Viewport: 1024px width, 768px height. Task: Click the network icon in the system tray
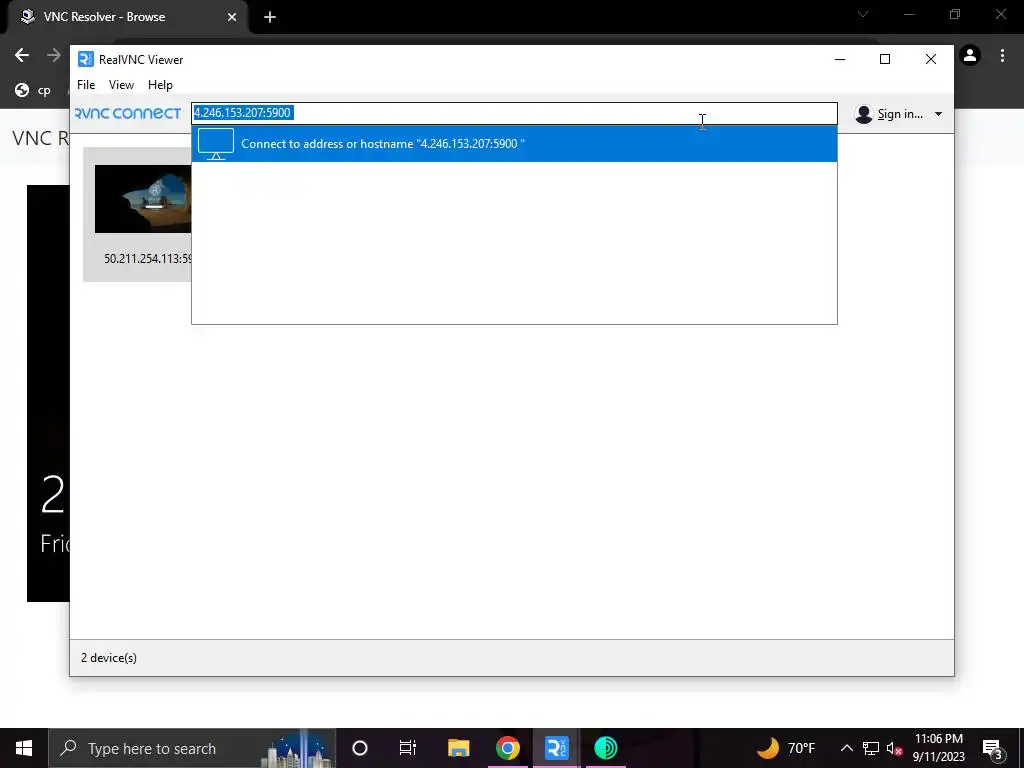click(x=871, y=748)
